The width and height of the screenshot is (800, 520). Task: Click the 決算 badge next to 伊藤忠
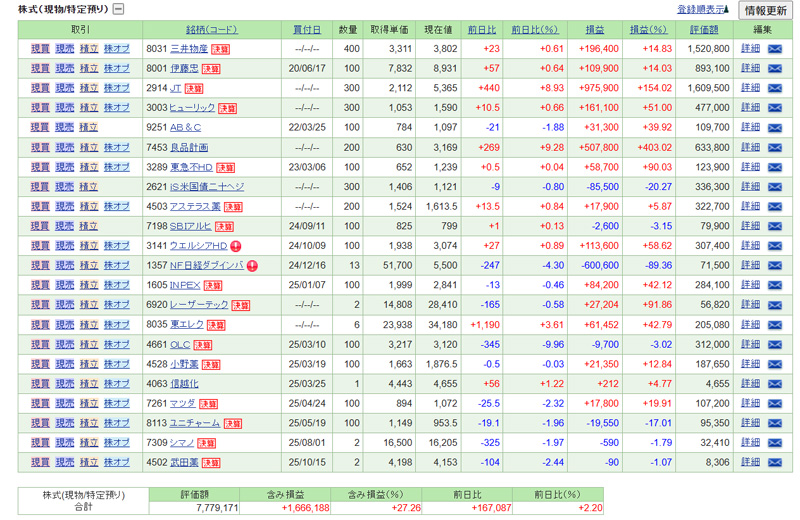coord(211,69)
